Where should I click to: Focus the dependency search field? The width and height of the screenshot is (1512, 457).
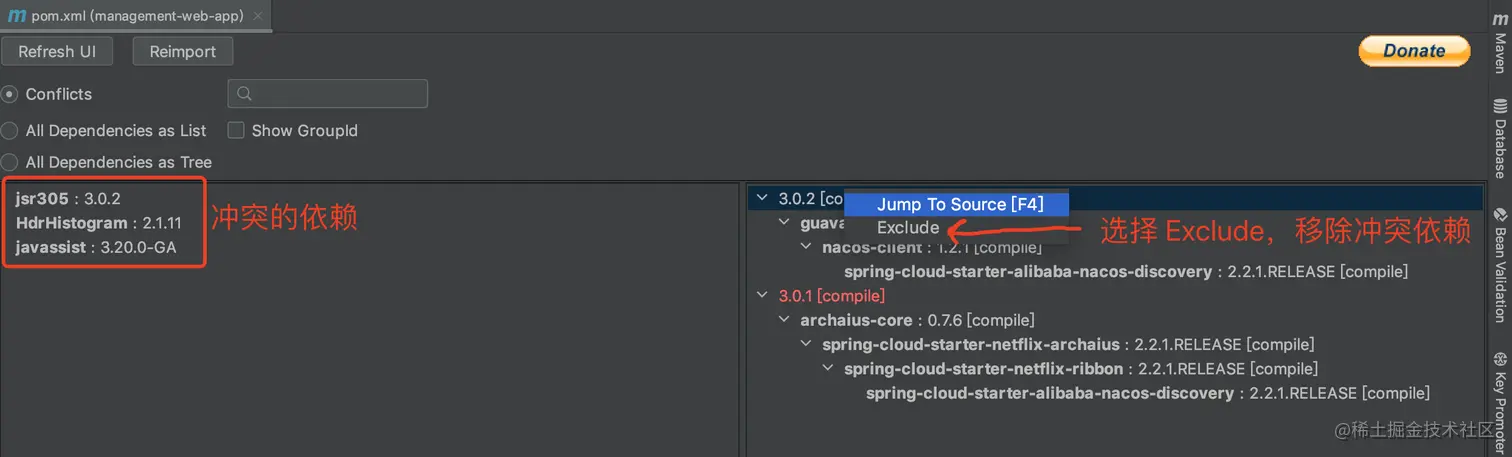[328, 94]
